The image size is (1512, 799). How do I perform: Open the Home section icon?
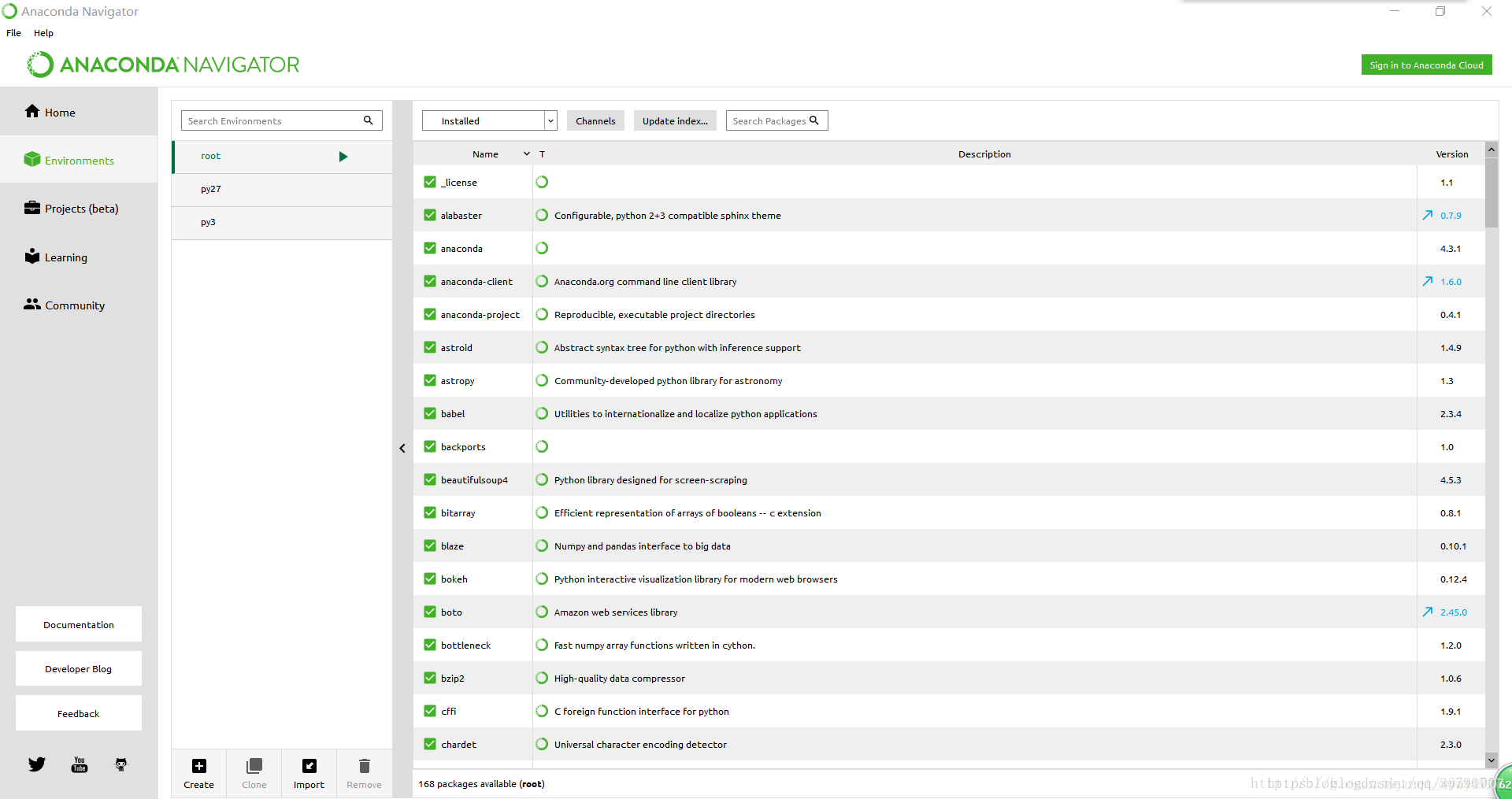(32, 111)
